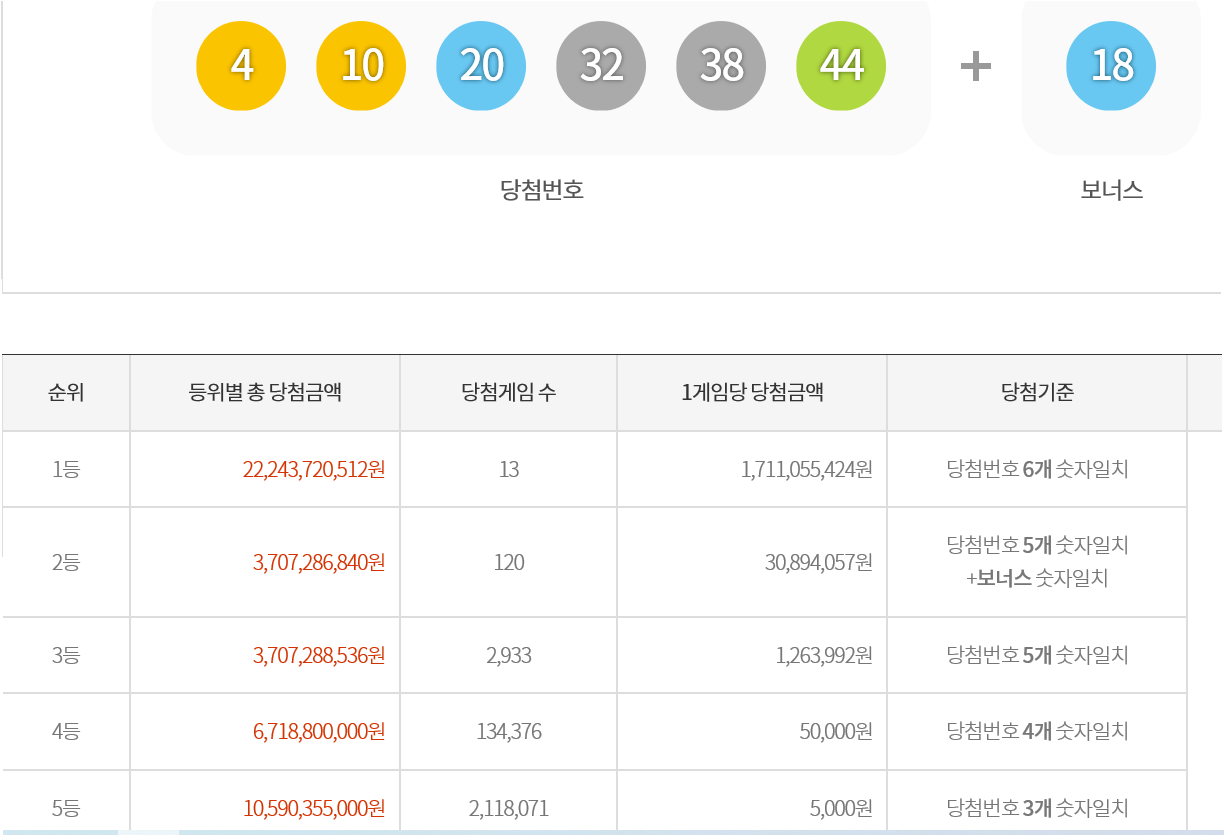
Task: Select the 2등 rank cell
Action: (66, 562)
